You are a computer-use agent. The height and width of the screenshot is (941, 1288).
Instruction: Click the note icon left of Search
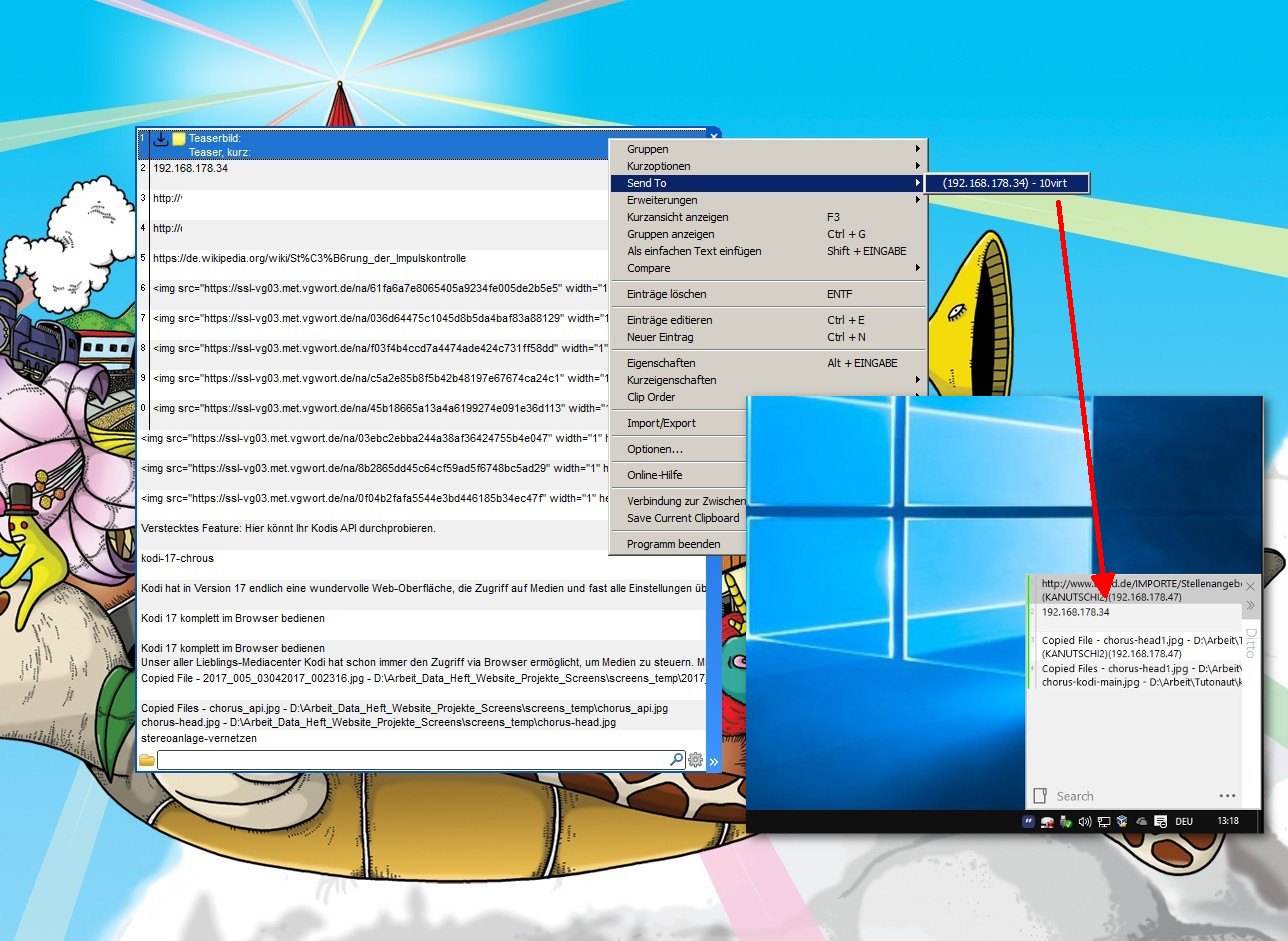point(1040,796)
